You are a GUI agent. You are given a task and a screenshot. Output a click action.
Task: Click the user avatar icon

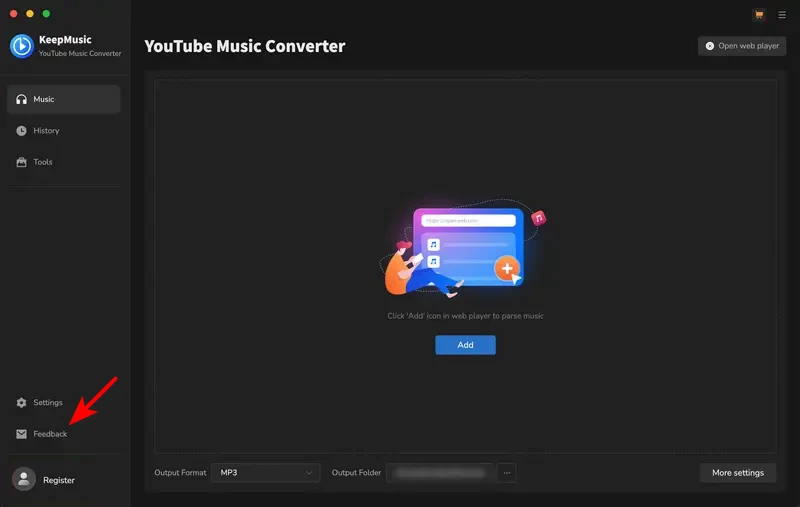23,479
